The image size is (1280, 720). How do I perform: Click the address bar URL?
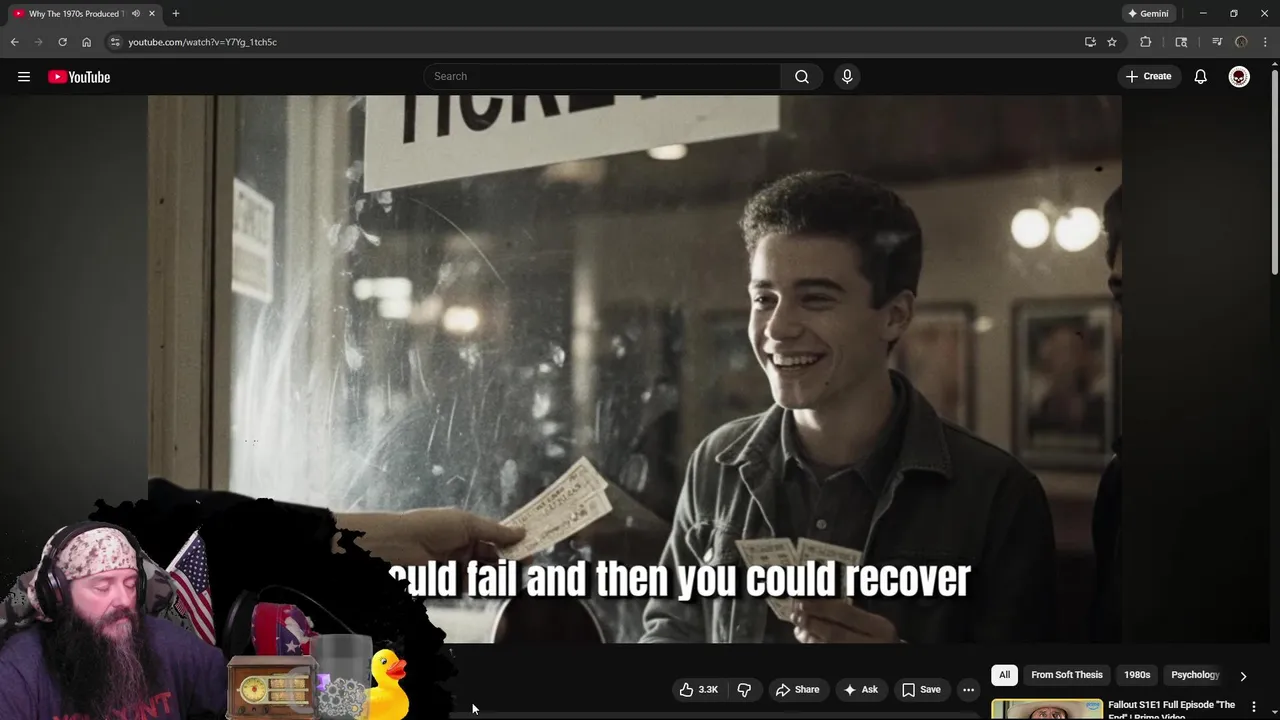[x=203, y=42]
